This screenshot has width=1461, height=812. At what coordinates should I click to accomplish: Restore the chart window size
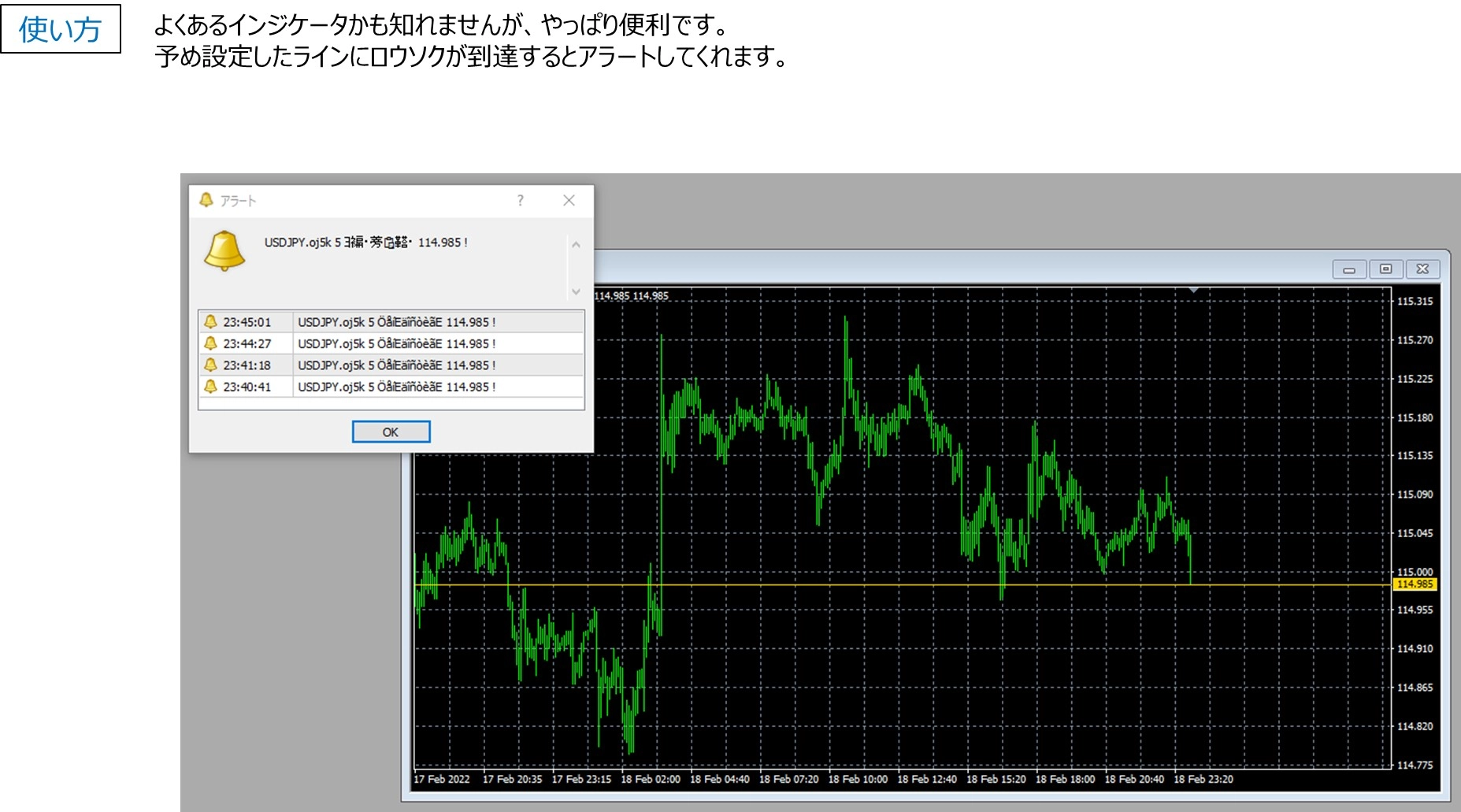1385,269
